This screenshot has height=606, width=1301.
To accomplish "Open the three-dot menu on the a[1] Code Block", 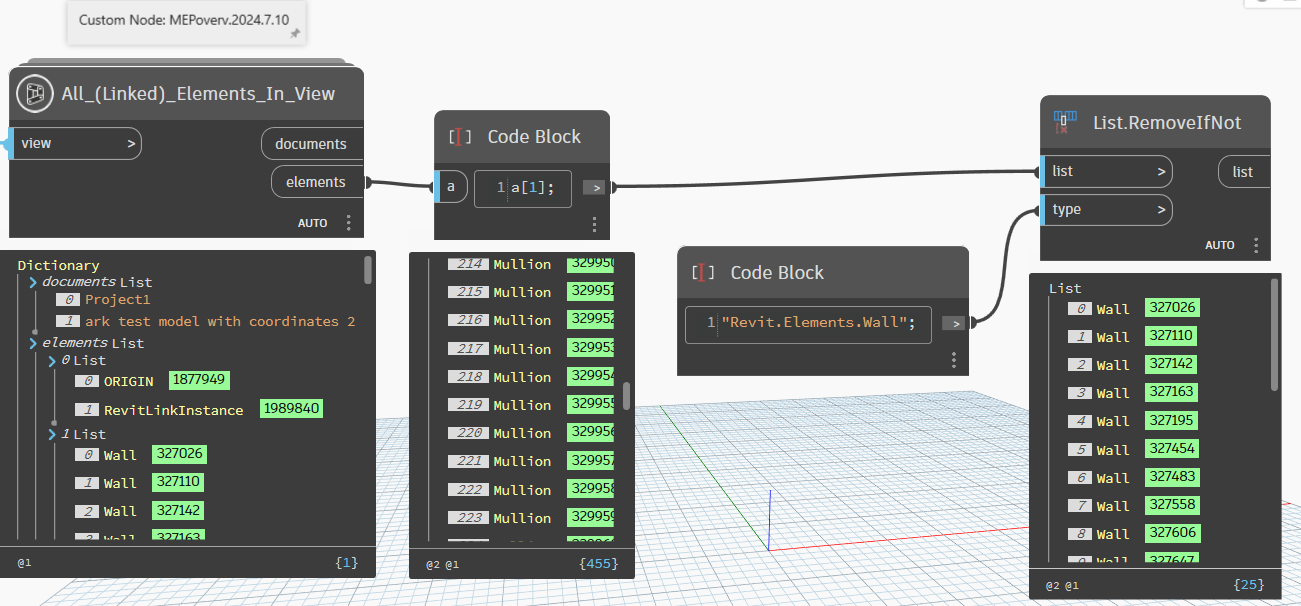I will (594, 225).
